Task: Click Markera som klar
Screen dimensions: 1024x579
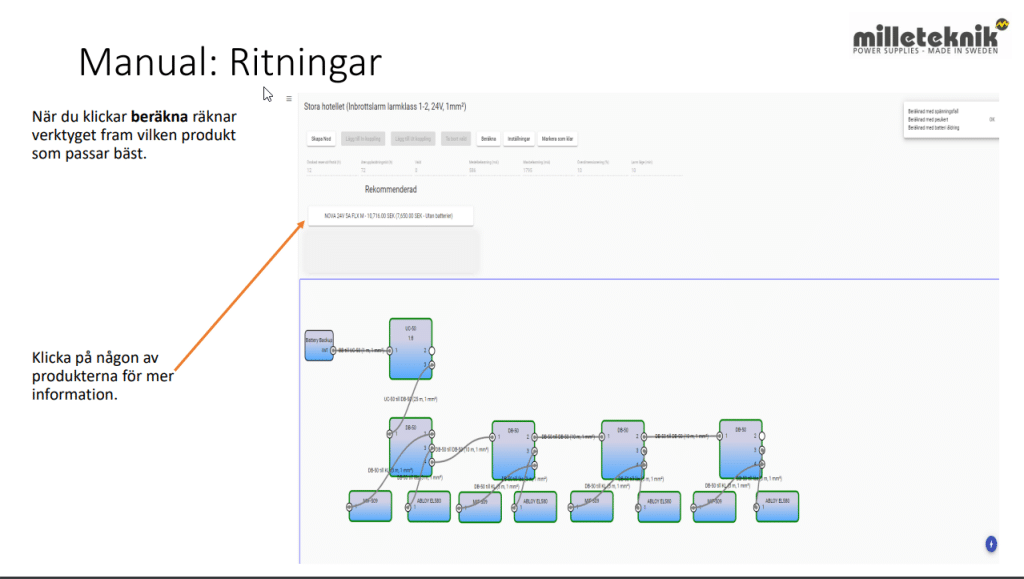Action: click(x=558, y=139)
